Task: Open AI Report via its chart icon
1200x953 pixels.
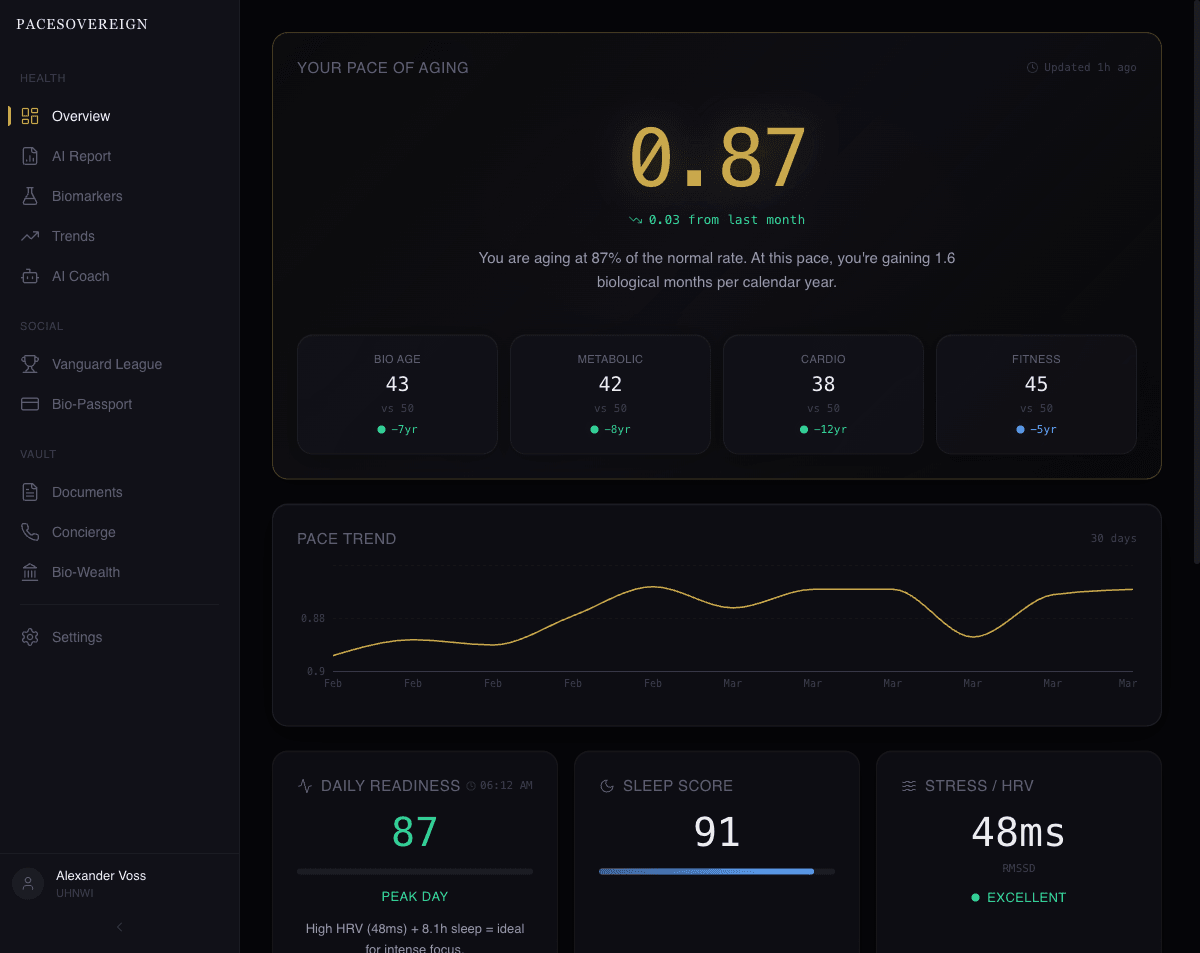Action: pos(30,156)
